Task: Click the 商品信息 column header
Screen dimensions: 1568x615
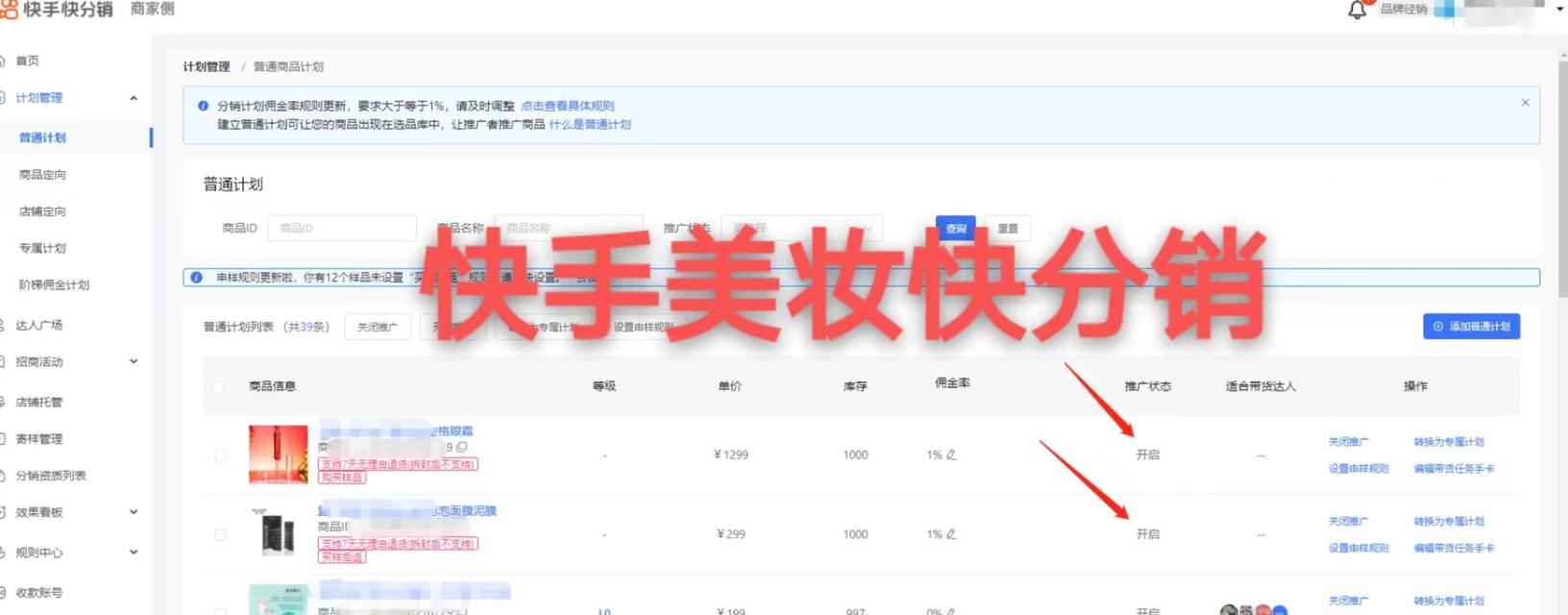Action: click(272, 386)
